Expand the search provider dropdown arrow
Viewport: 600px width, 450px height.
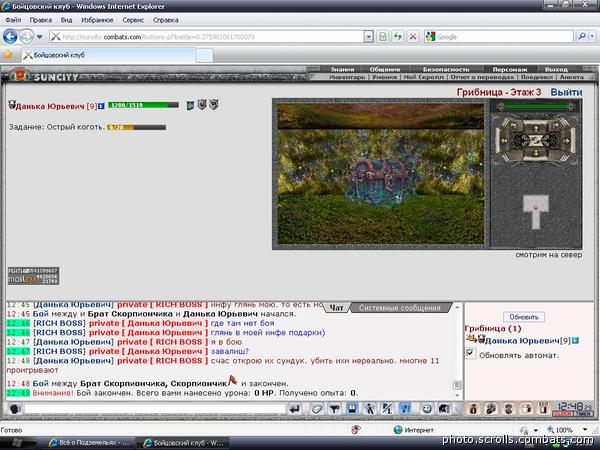pos(592,37)
